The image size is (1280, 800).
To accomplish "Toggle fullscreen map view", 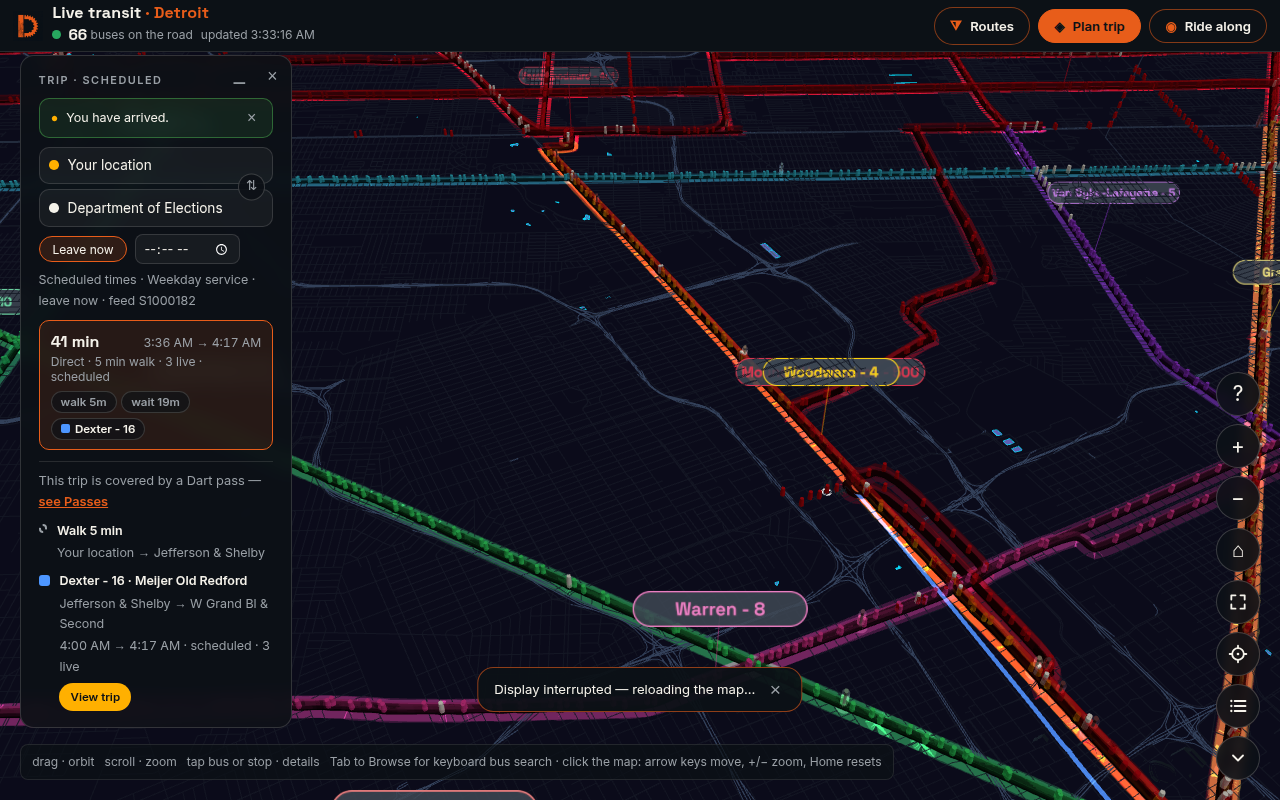I will [1238, 602].
